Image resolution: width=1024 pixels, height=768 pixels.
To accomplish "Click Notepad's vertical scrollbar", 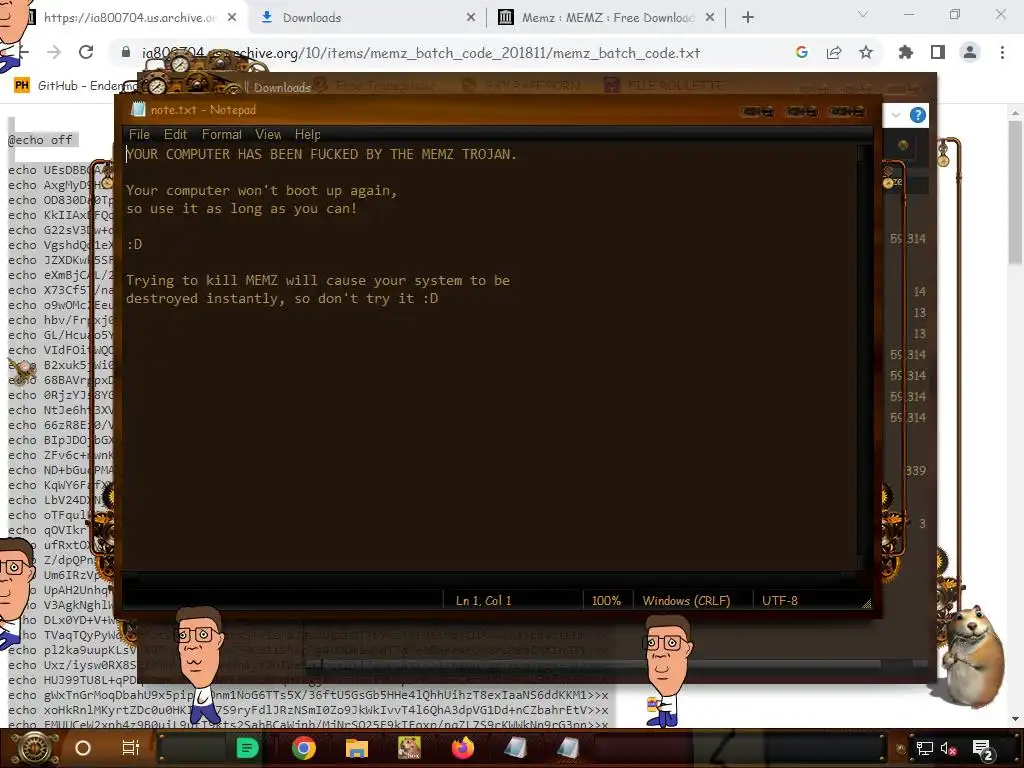I will click(x=864, y=357).
